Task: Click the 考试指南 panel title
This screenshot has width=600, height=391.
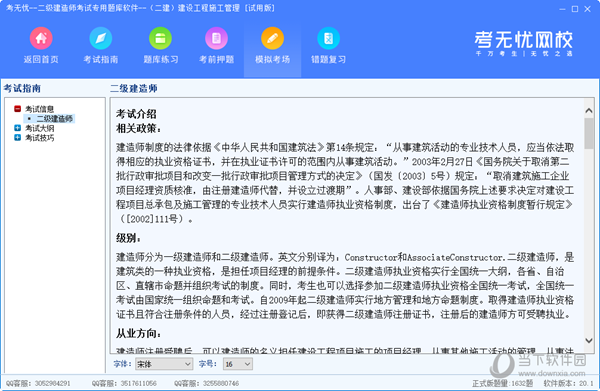Action: click(22, 88)
